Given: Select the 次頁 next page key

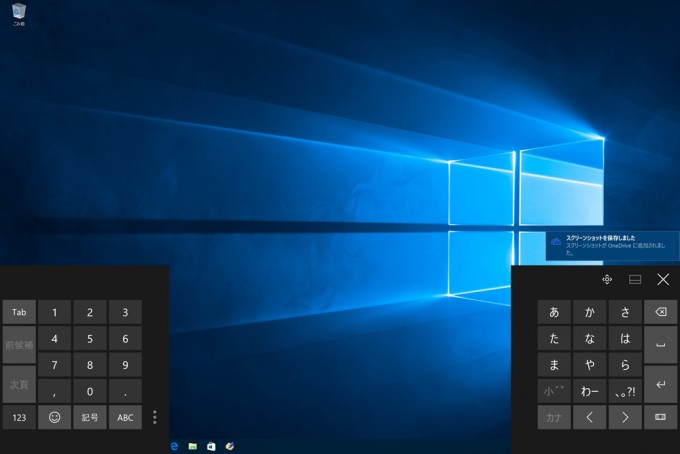Looking at the screenshot, I should [x=19, y=385].
